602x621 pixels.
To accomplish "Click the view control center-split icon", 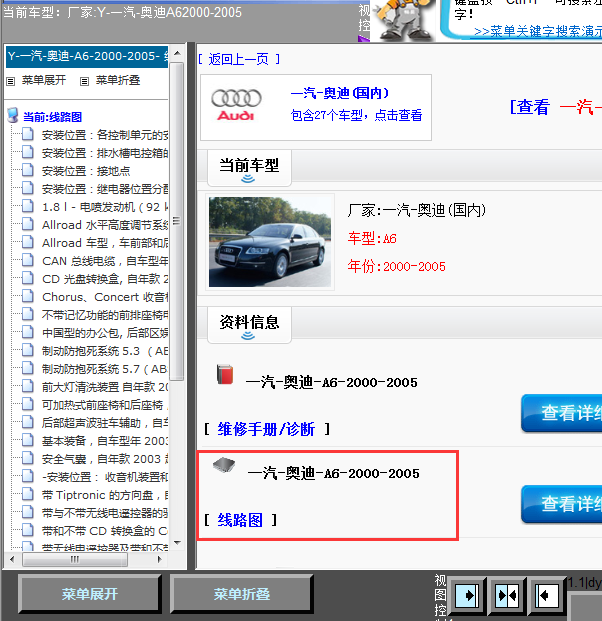I will (507, 595).
